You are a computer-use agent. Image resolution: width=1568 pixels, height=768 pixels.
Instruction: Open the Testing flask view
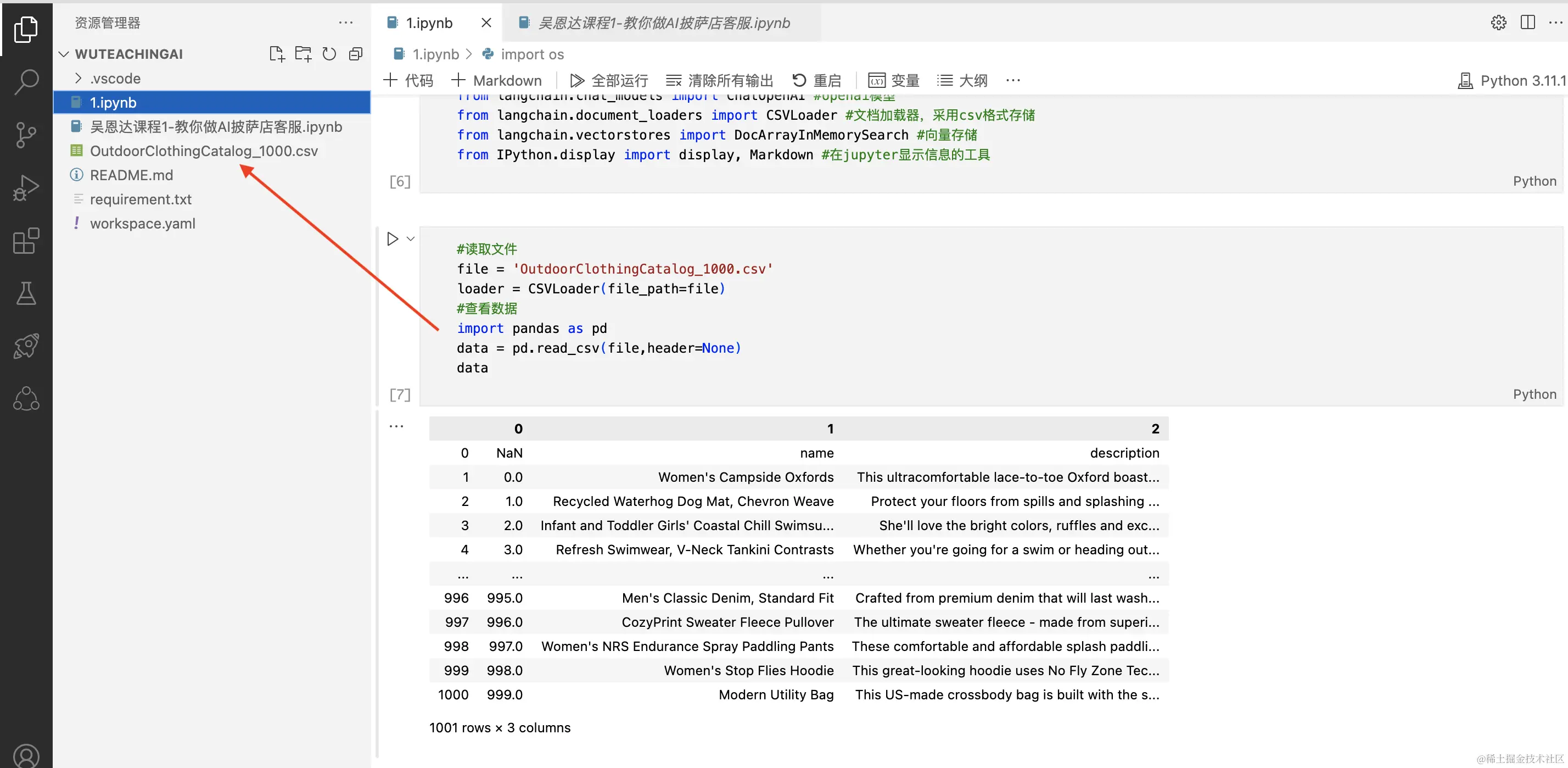(x=26, y=293)
